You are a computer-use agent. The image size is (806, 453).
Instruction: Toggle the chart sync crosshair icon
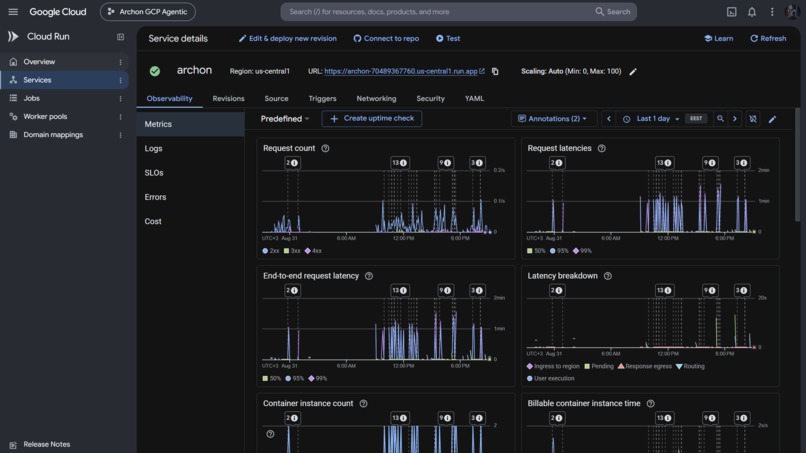coord(753,119)
